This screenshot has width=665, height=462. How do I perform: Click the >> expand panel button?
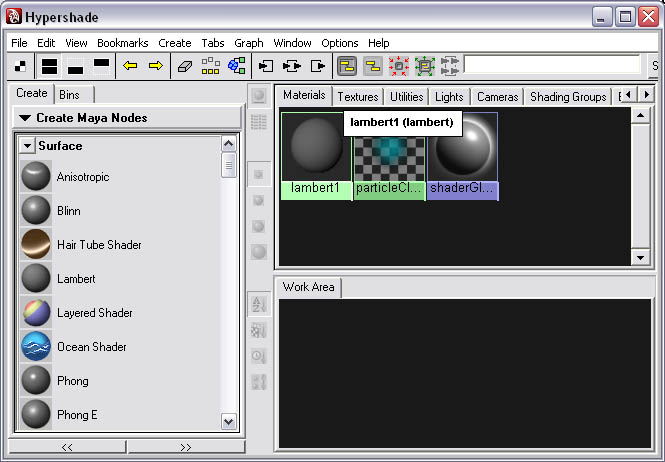pyautogui.click(x=186, y=447)
